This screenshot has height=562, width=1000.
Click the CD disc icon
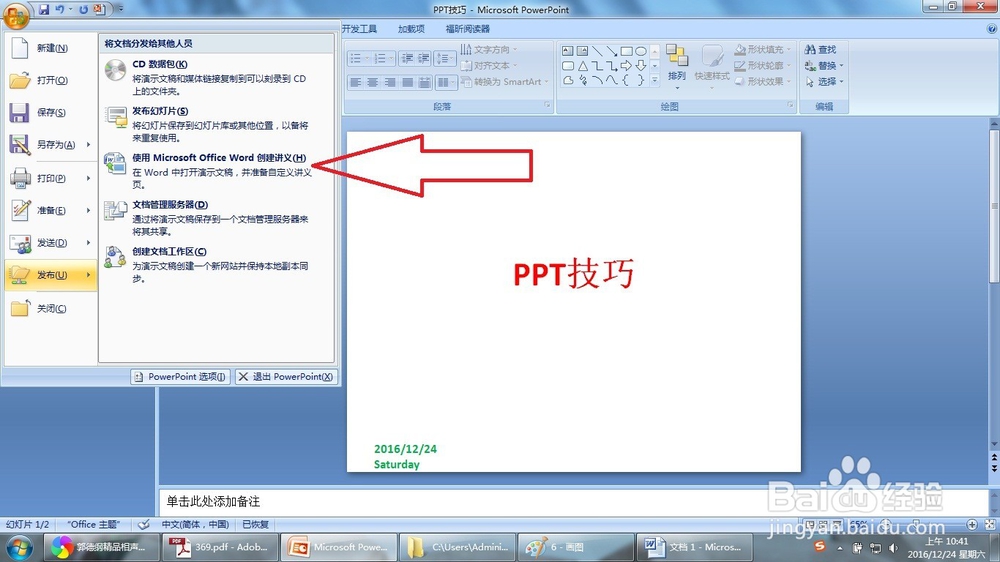(115, 70)
